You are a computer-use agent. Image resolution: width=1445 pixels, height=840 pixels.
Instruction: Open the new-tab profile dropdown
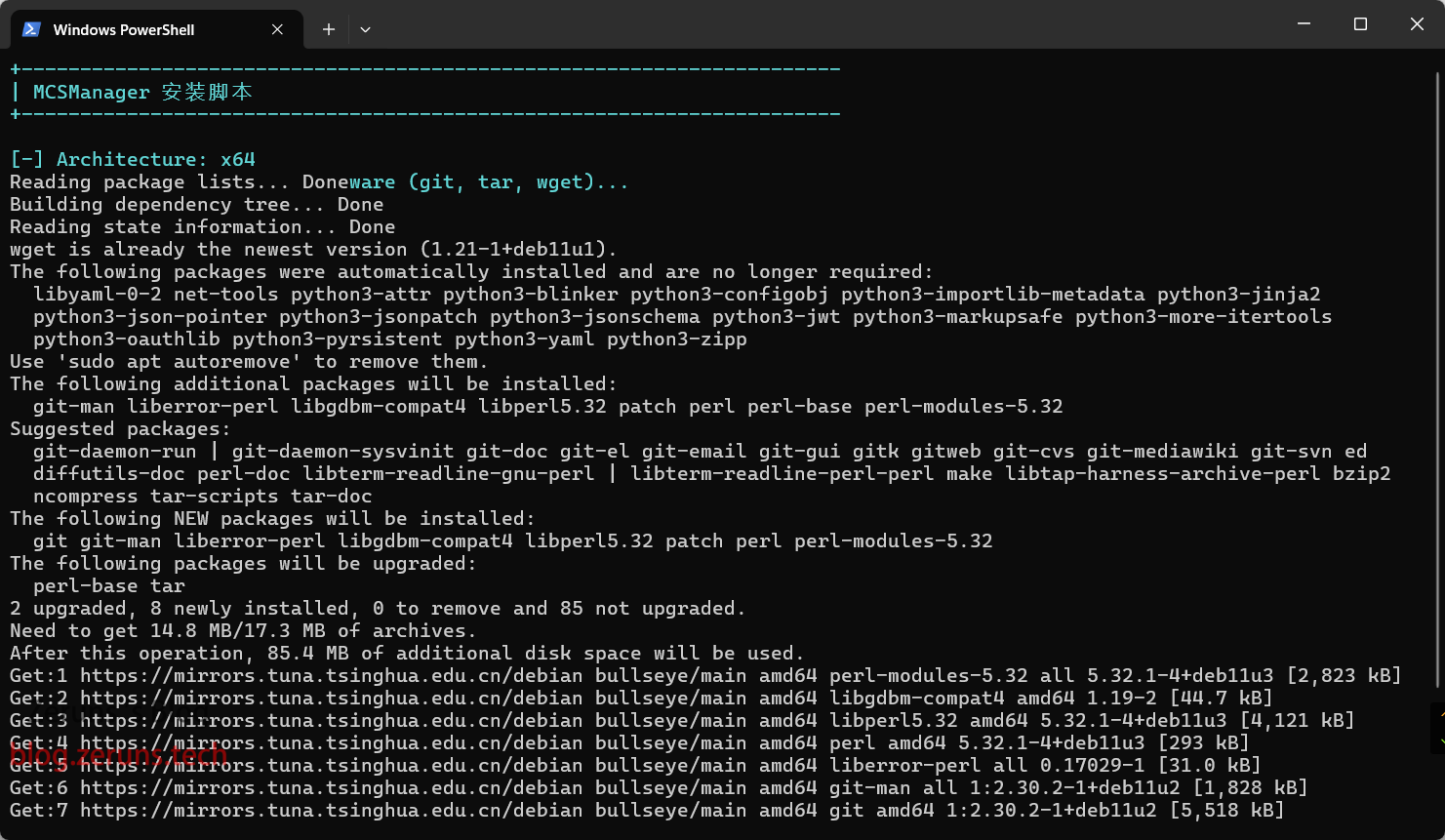(x=365, y=29)
